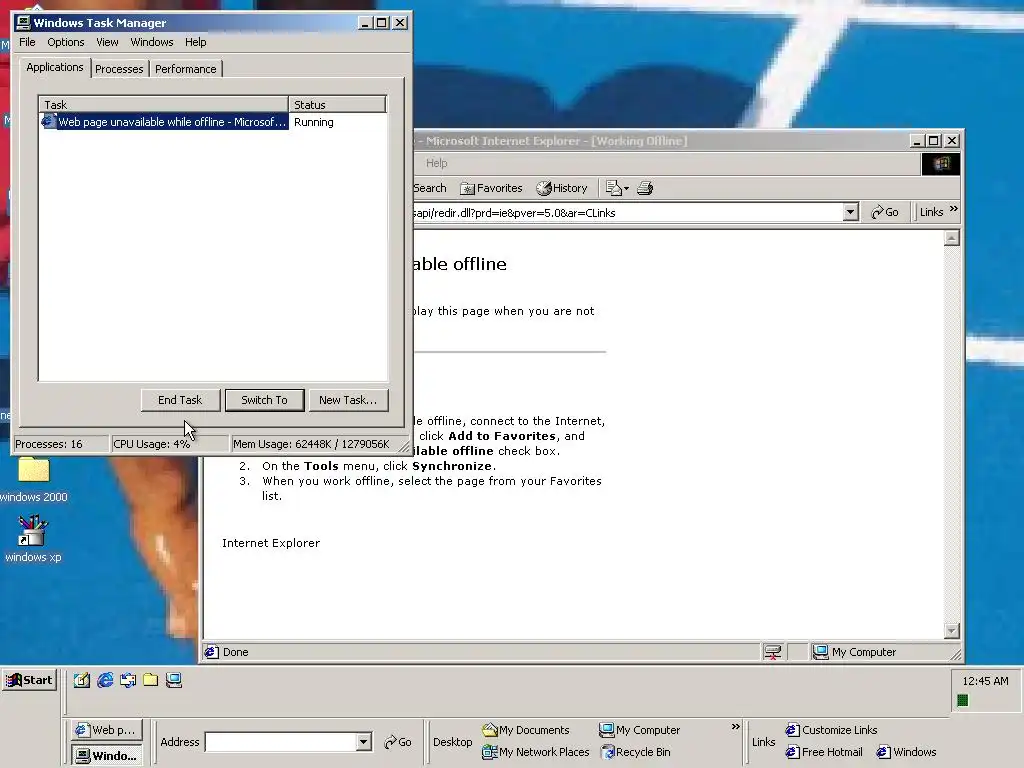Open the taskbar Address dropdown

tap(364, 742)
